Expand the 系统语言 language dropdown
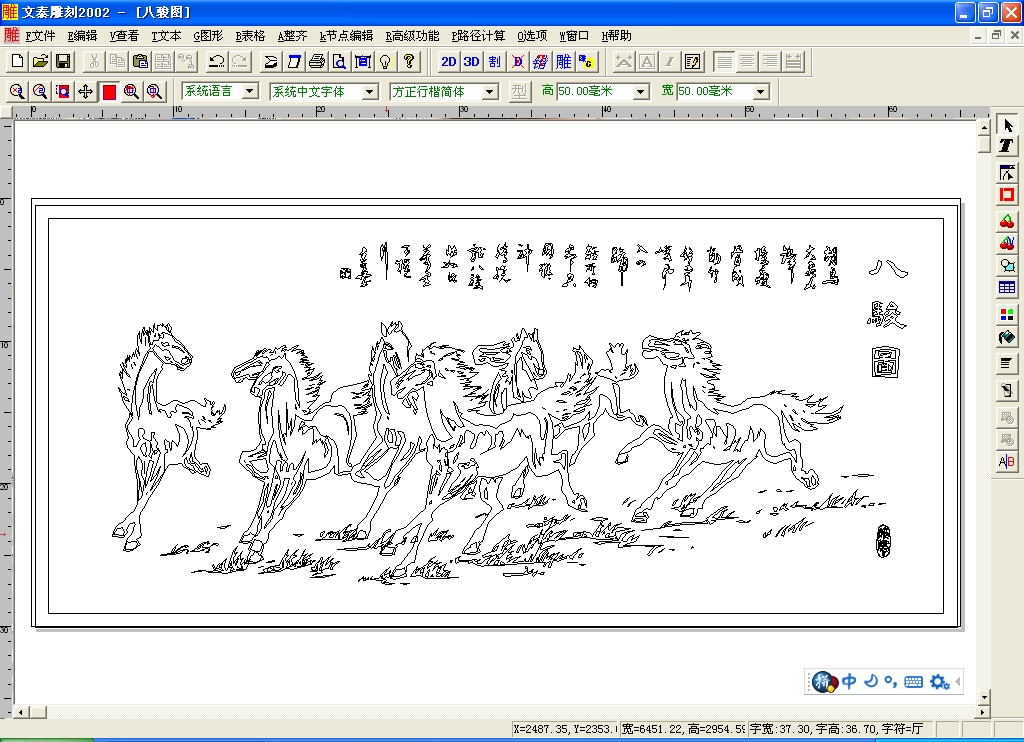This screenshot has width=1024, height=742. pos(246,90)
